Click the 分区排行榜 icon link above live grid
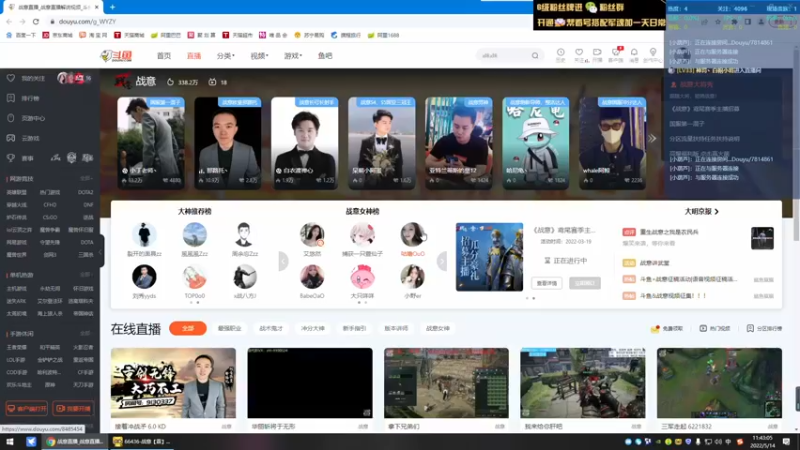800x450 pixels. point(764,329)
